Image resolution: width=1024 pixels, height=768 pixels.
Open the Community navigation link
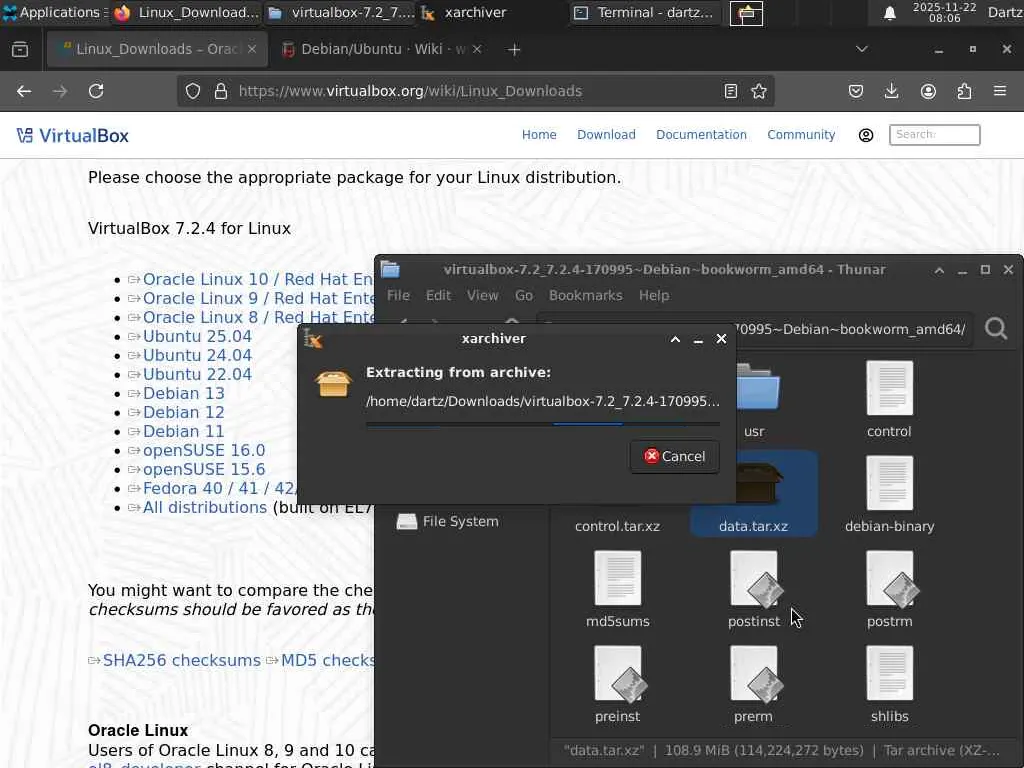(x=801, y=135)
